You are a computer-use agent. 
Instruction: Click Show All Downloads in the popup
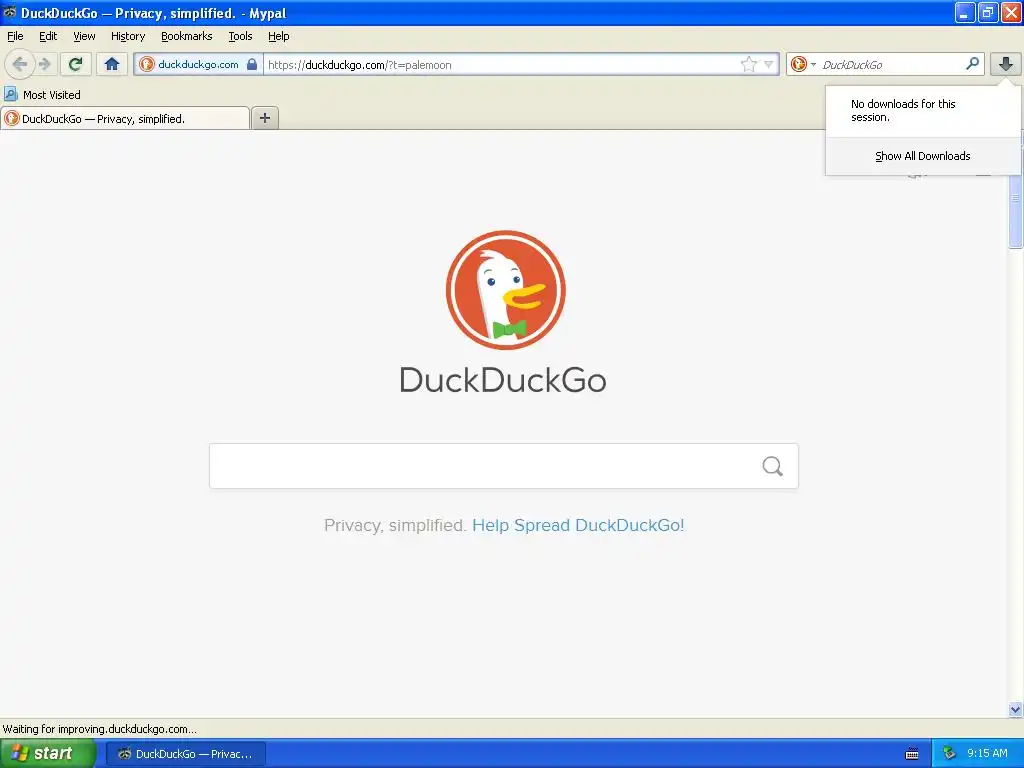pos(923,156)
